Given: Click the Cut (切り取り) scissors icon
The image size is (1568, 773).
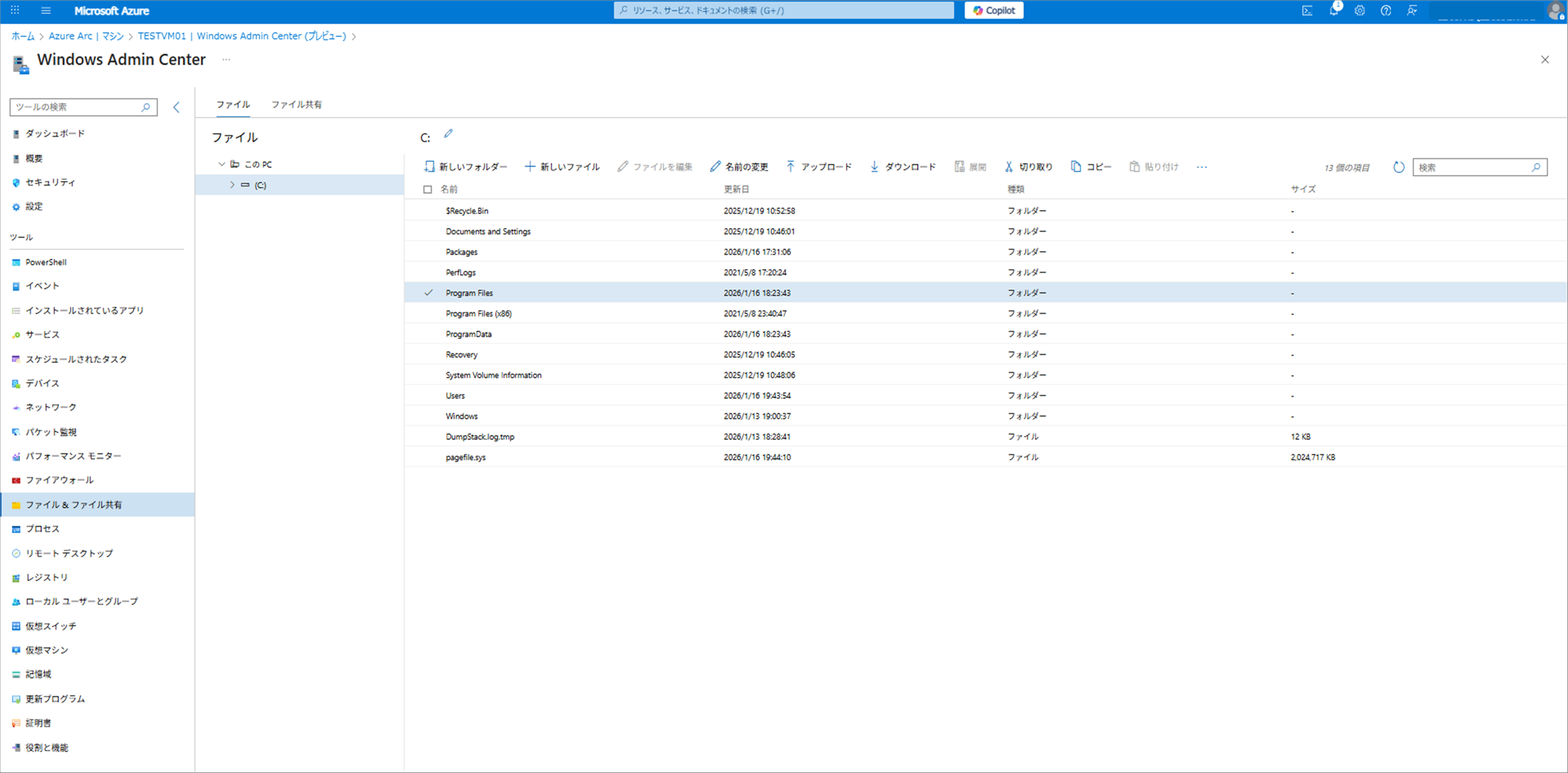Looking at the screenshot, I should click(x=1008, y=166).
